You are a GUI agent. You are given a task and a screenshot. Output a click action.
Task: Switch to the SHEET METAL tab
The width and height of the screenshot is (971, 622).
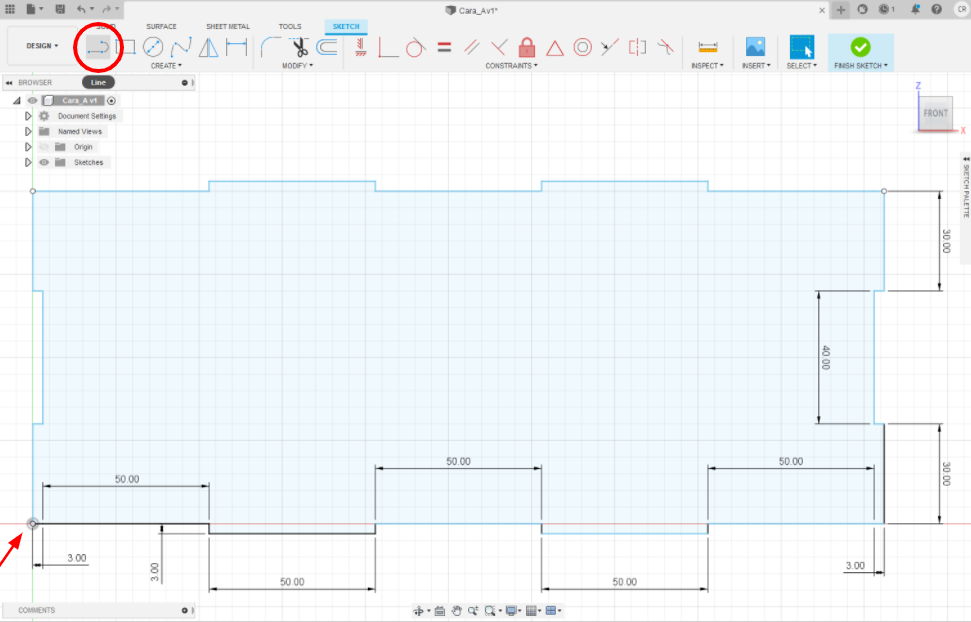pyautogui.click(x=228, y=27)
